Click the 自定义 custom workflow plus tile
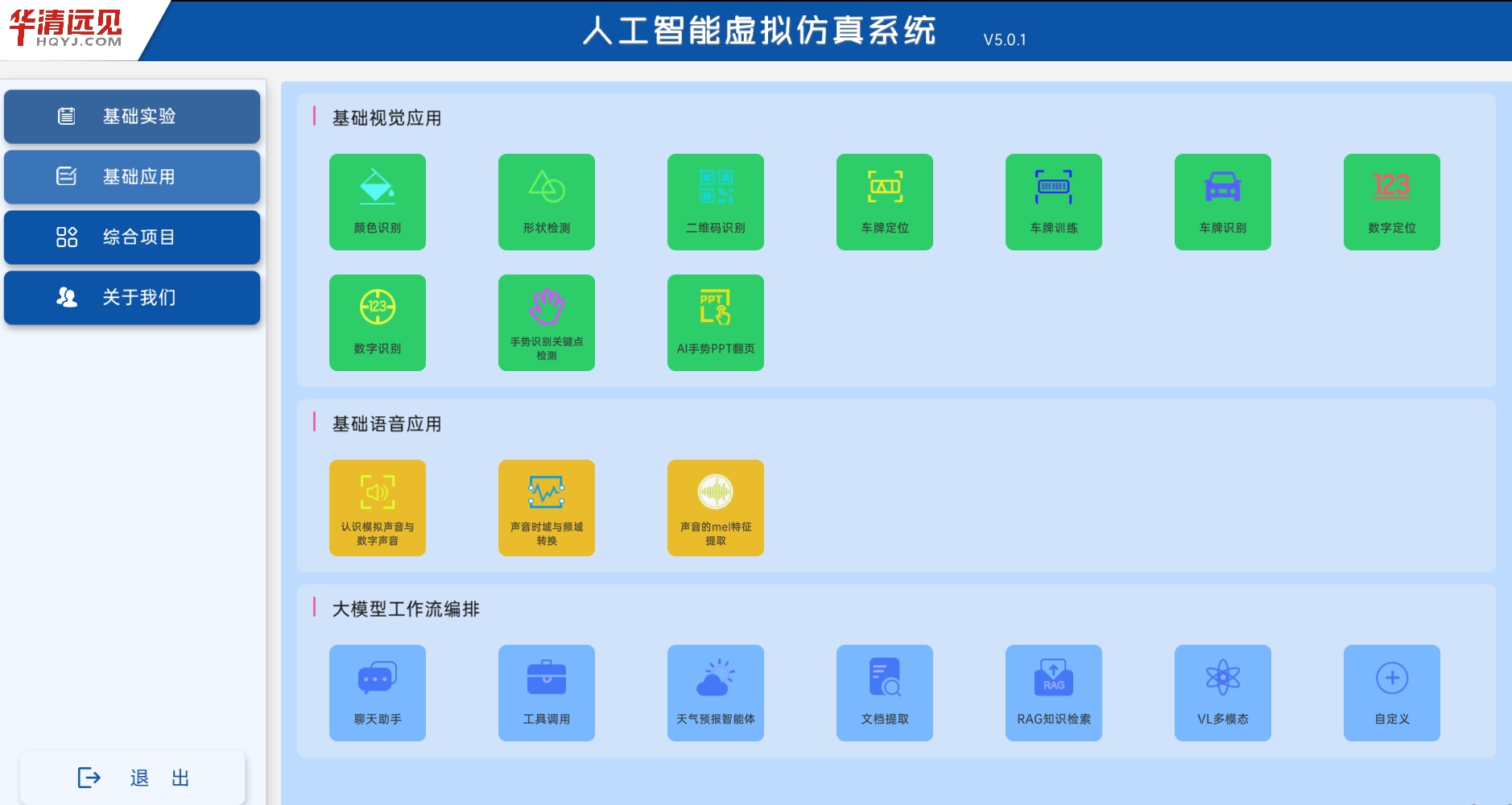The image size is (1512, 805). pos(1391,692)
